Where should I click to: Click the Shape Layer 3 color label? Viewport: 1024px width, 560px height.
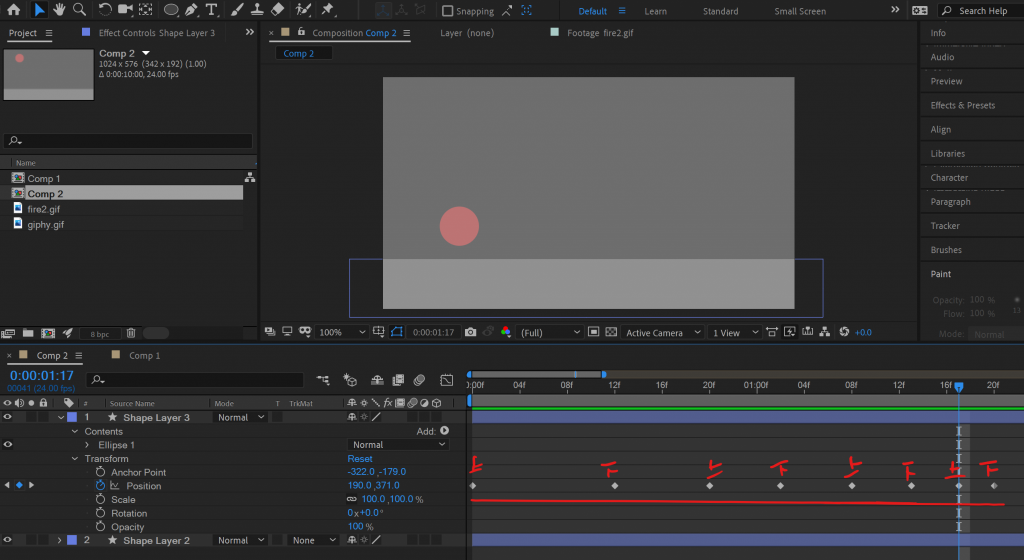[72, 417]
